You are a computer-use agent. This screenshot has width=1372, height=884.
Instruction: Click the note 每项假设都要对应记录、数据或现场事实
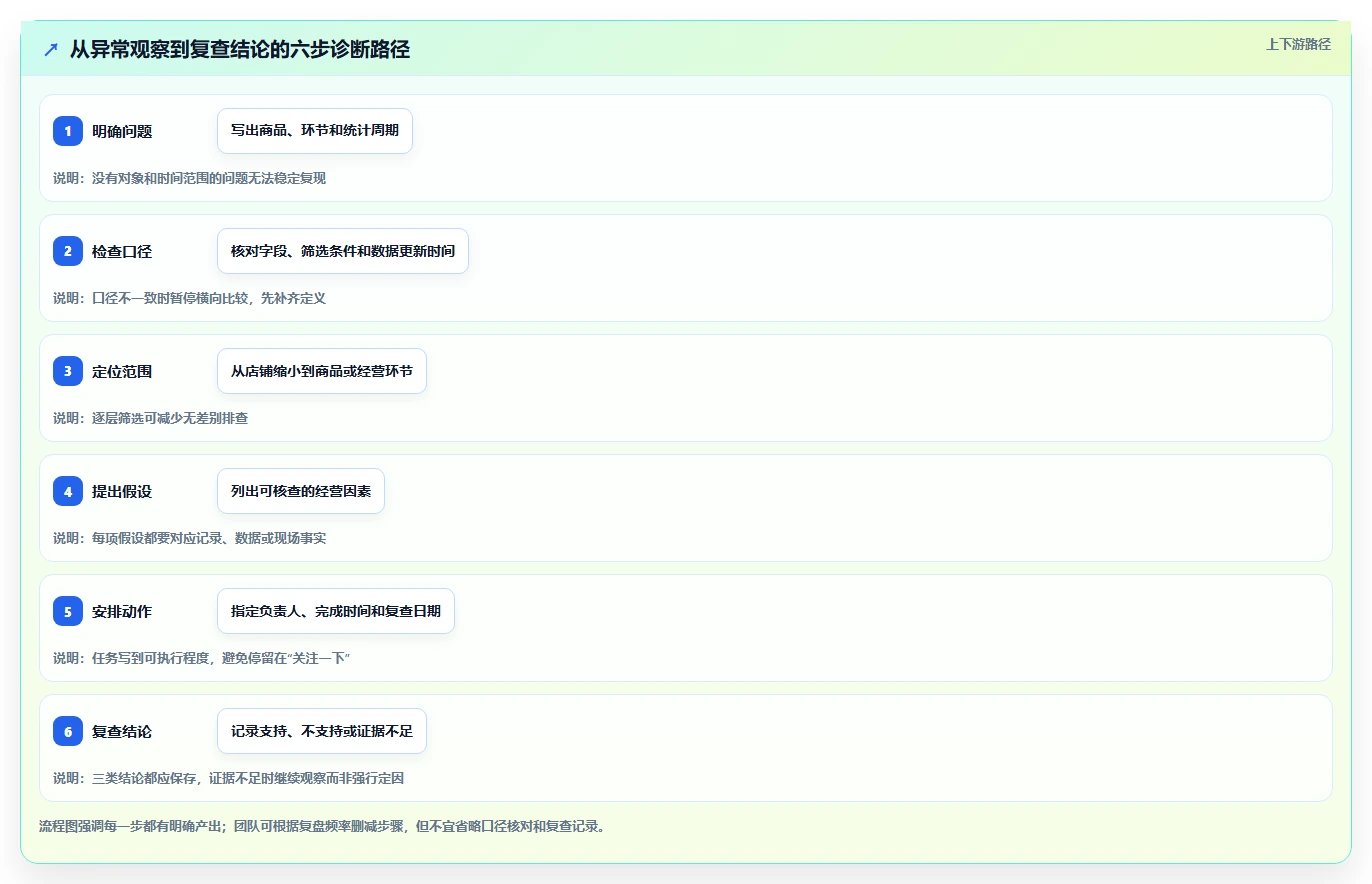209,538
